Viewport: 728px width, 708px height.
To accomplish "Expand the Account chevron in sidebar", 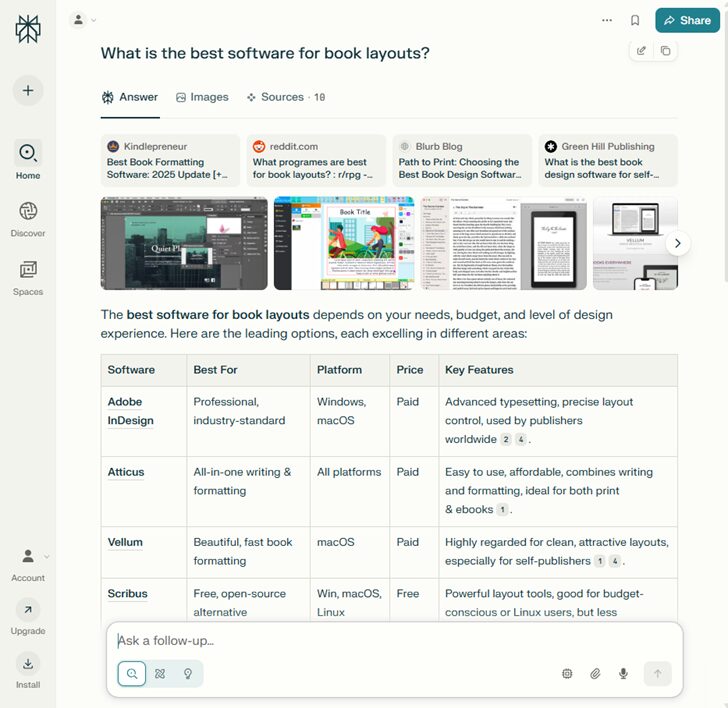I will pos(46,557).
